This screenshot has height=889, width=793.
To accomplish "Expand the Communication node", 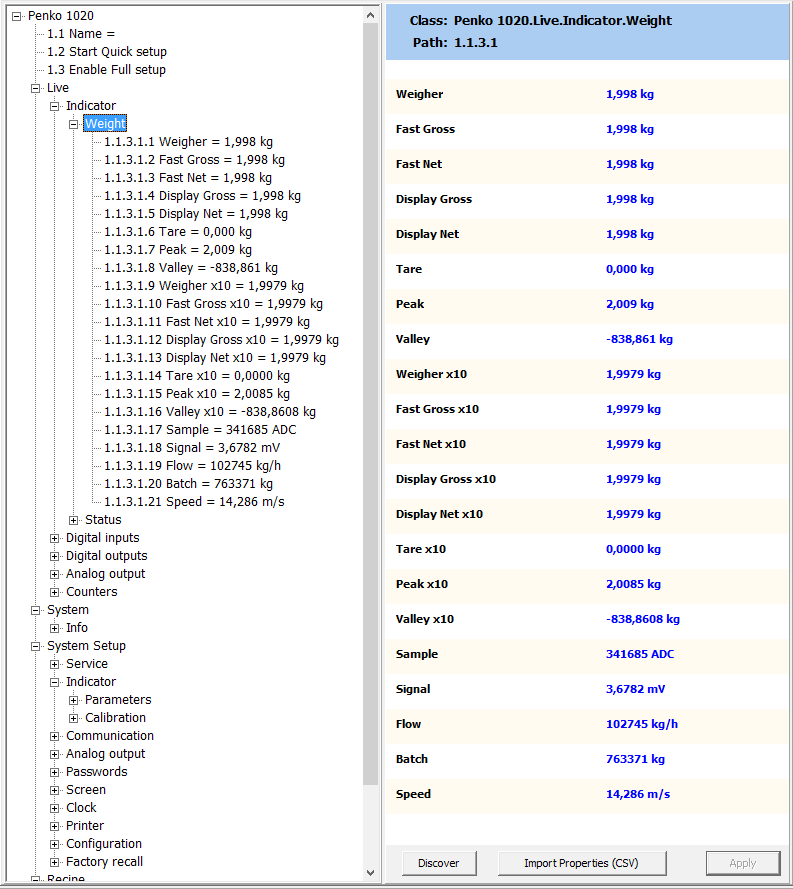I will click(x=54, y=736).
